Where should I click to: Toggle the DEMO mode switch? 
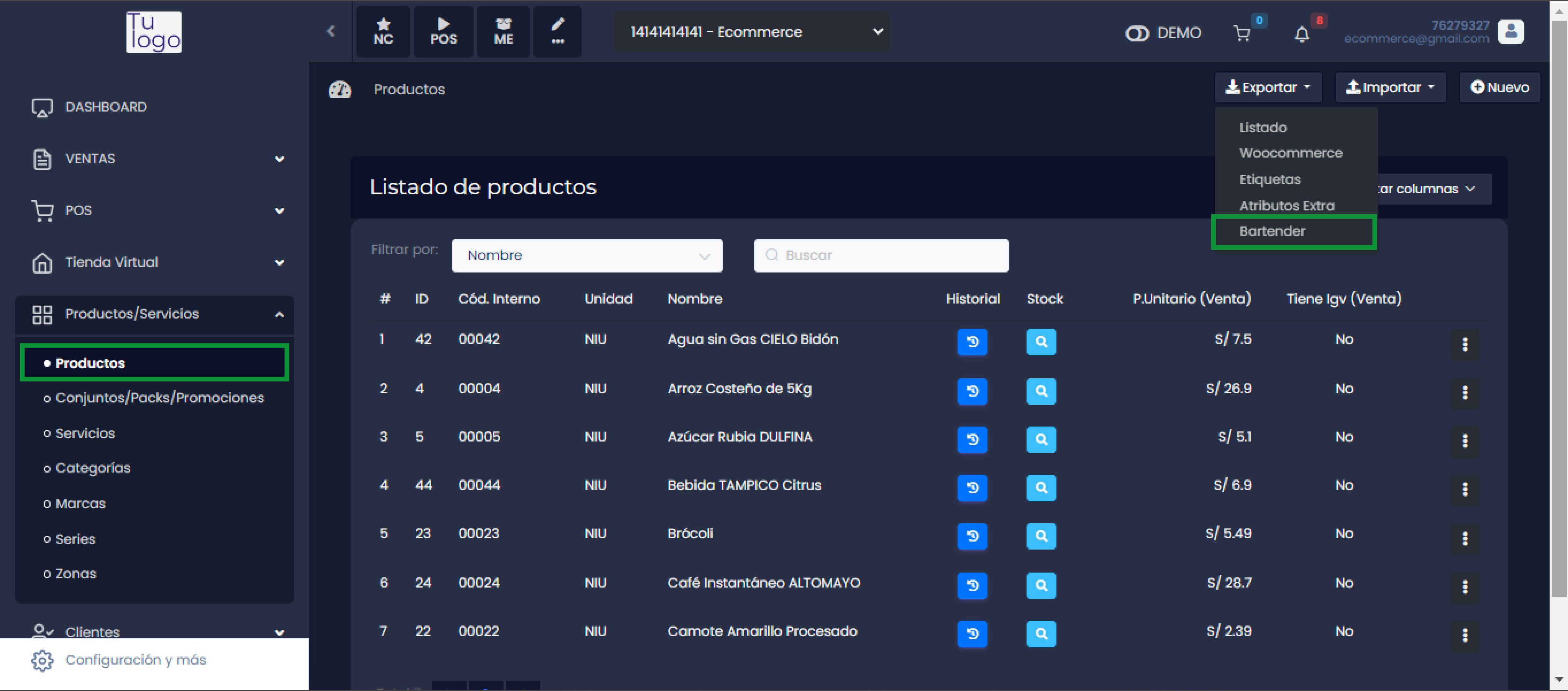1137,33
